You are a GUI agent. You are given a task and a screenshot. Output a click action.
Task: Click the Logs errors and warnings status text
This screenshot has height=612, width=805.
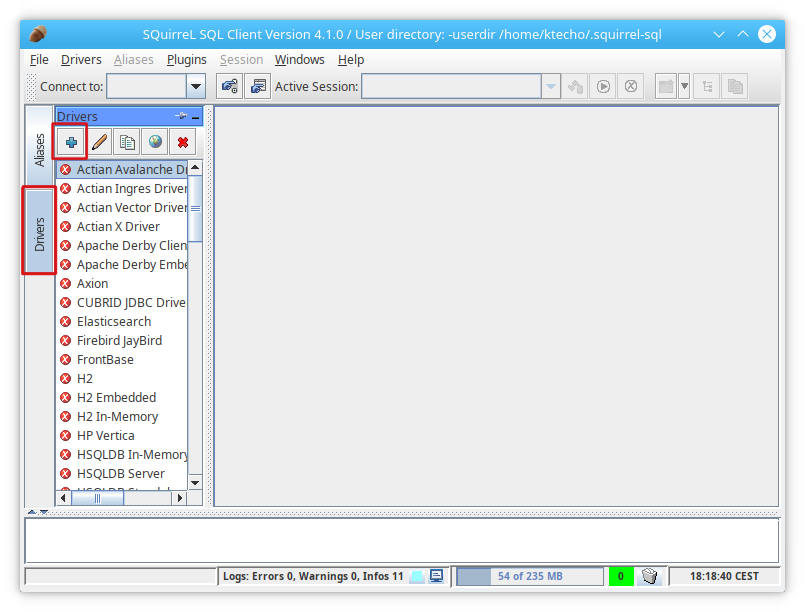[313, 576]
